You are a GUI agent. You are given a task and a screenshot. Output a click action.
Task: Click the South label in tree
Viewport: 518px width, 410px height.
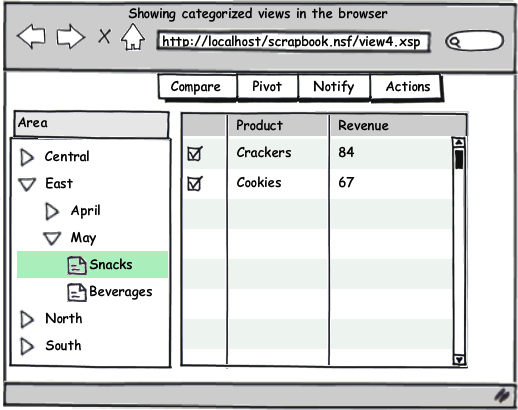coord(63,346)
